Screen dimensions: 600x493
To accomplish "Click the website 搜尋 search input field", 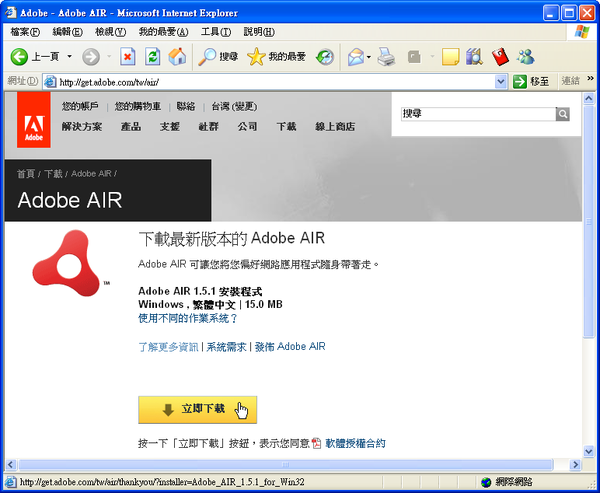I will (478, 114).
